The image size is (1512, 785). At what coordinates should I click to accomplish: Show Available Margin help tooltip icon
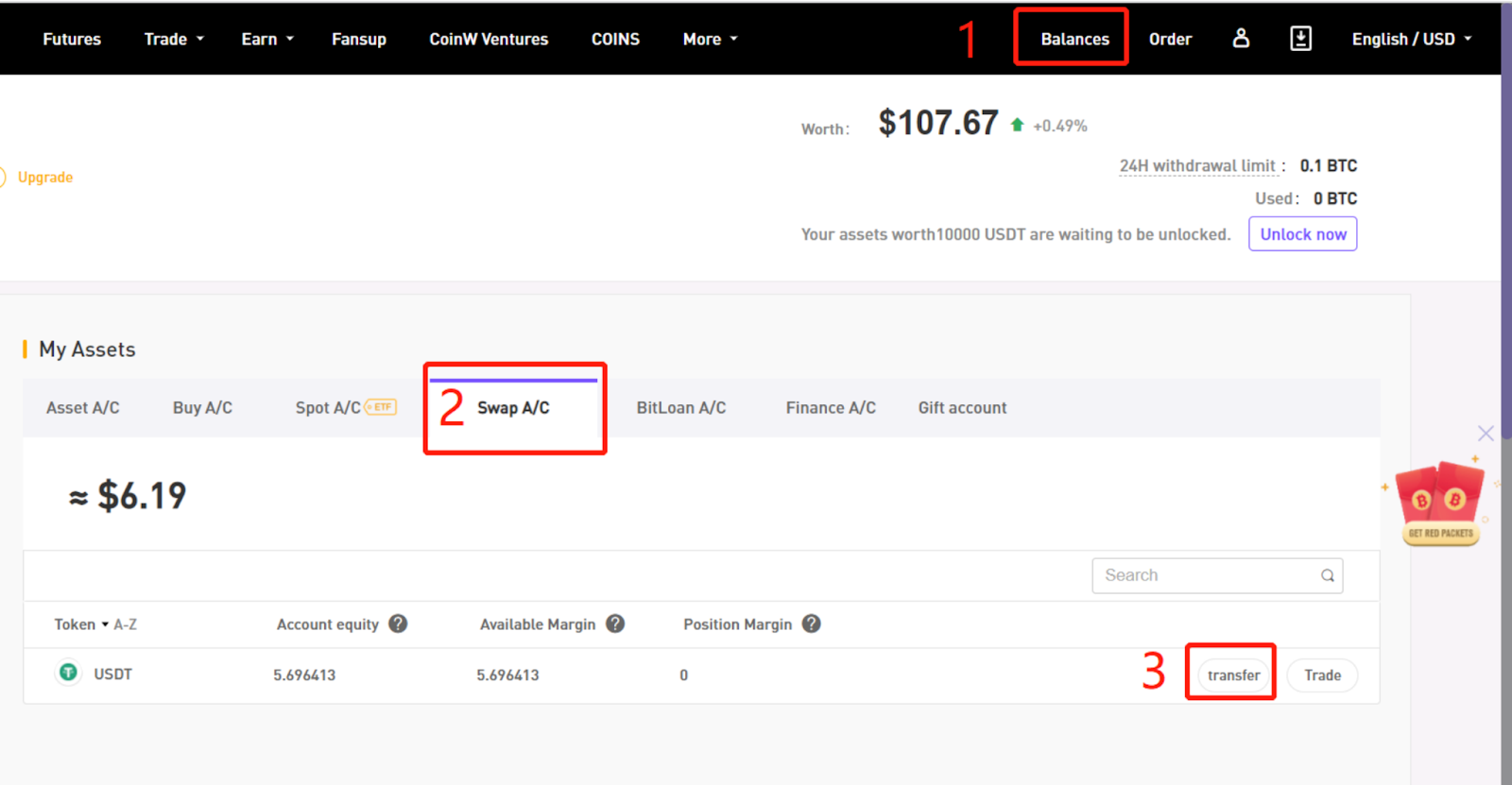(x=615, y=623)
